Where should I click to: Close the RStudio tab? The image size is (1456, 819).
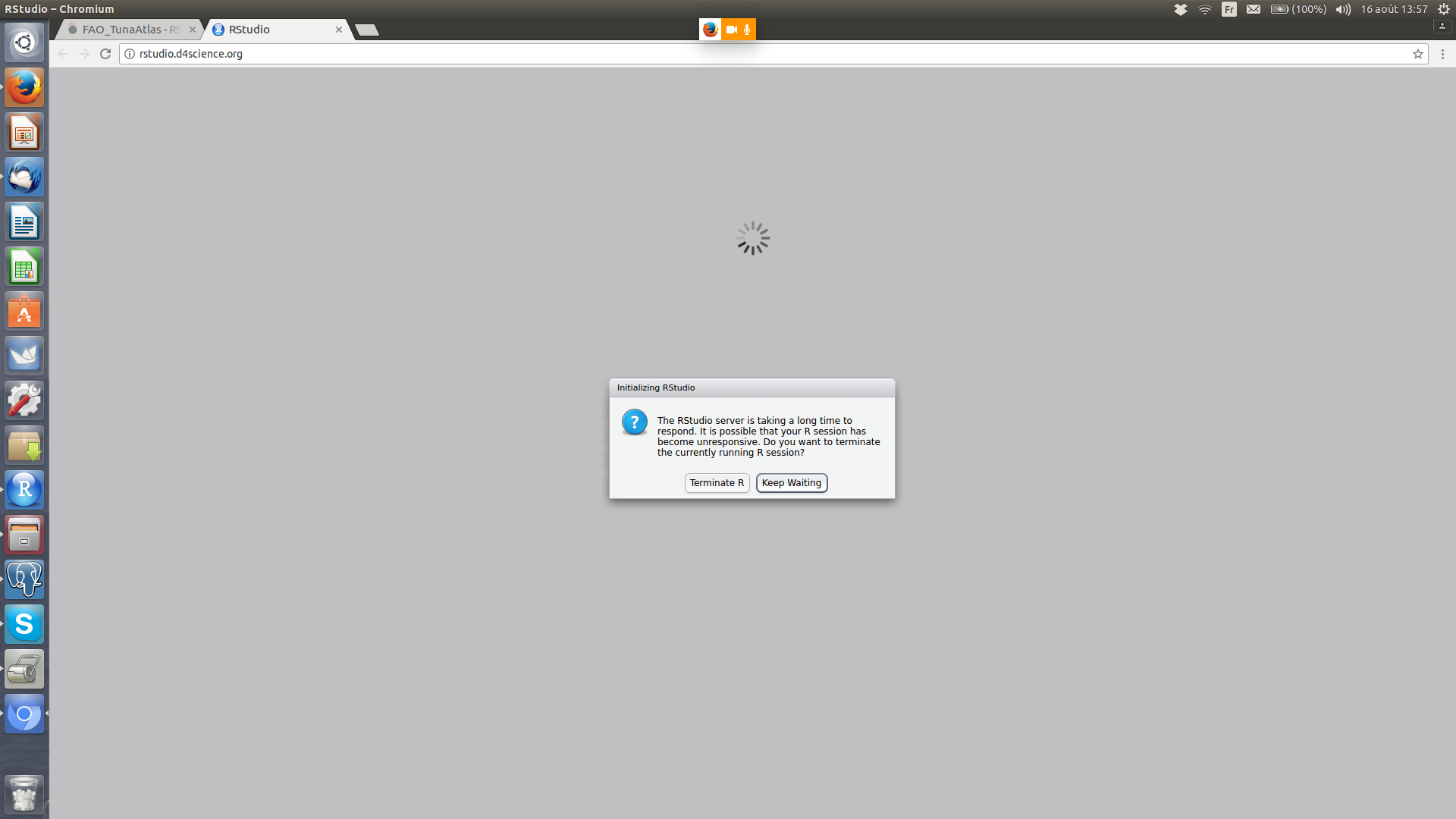point(339,30)
